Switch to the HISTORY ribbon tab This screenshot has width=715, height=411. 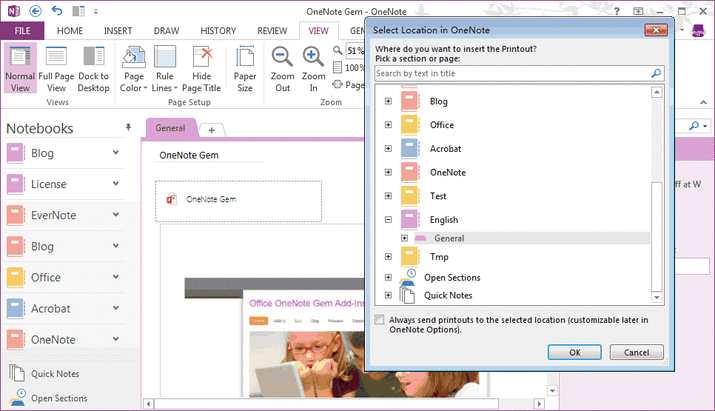click(218, 31)
